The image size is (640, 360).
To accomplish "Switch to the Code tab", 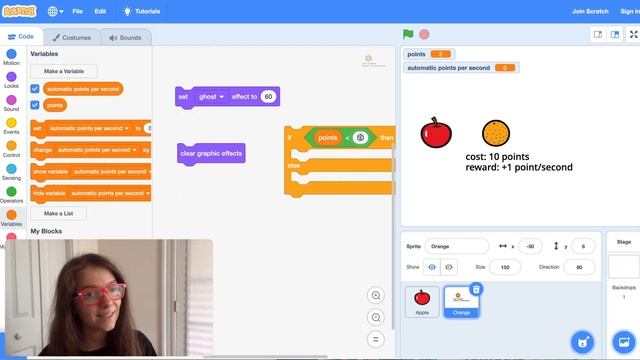I will (x=21, y=37).
